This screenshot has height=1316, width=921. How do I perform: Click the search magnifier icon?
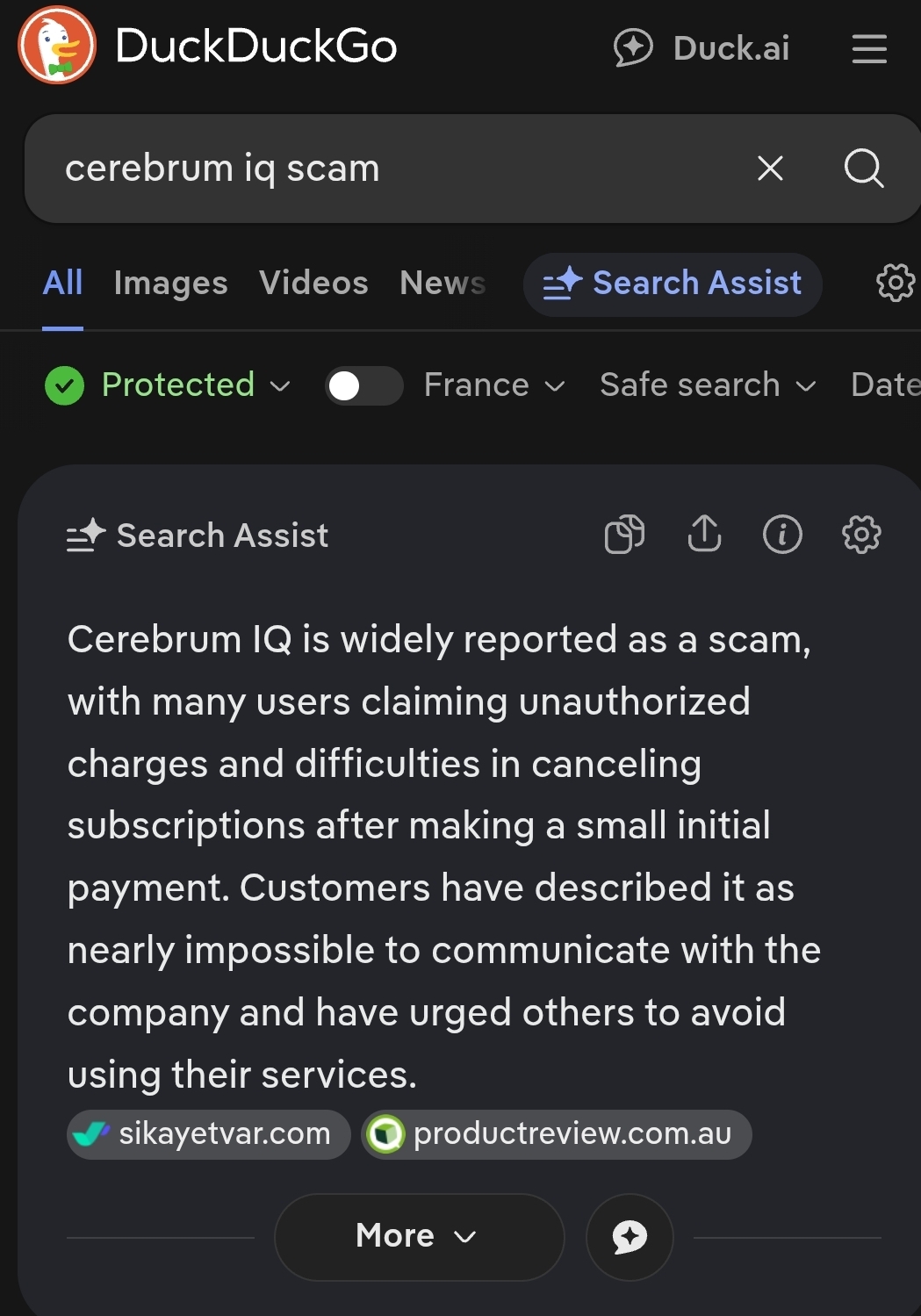point(864,169)
